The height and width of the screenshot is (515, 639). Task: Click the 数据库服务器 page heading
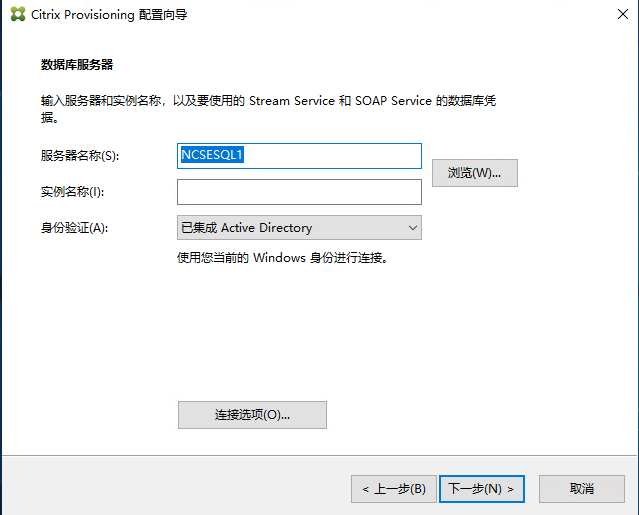[77, 65]
